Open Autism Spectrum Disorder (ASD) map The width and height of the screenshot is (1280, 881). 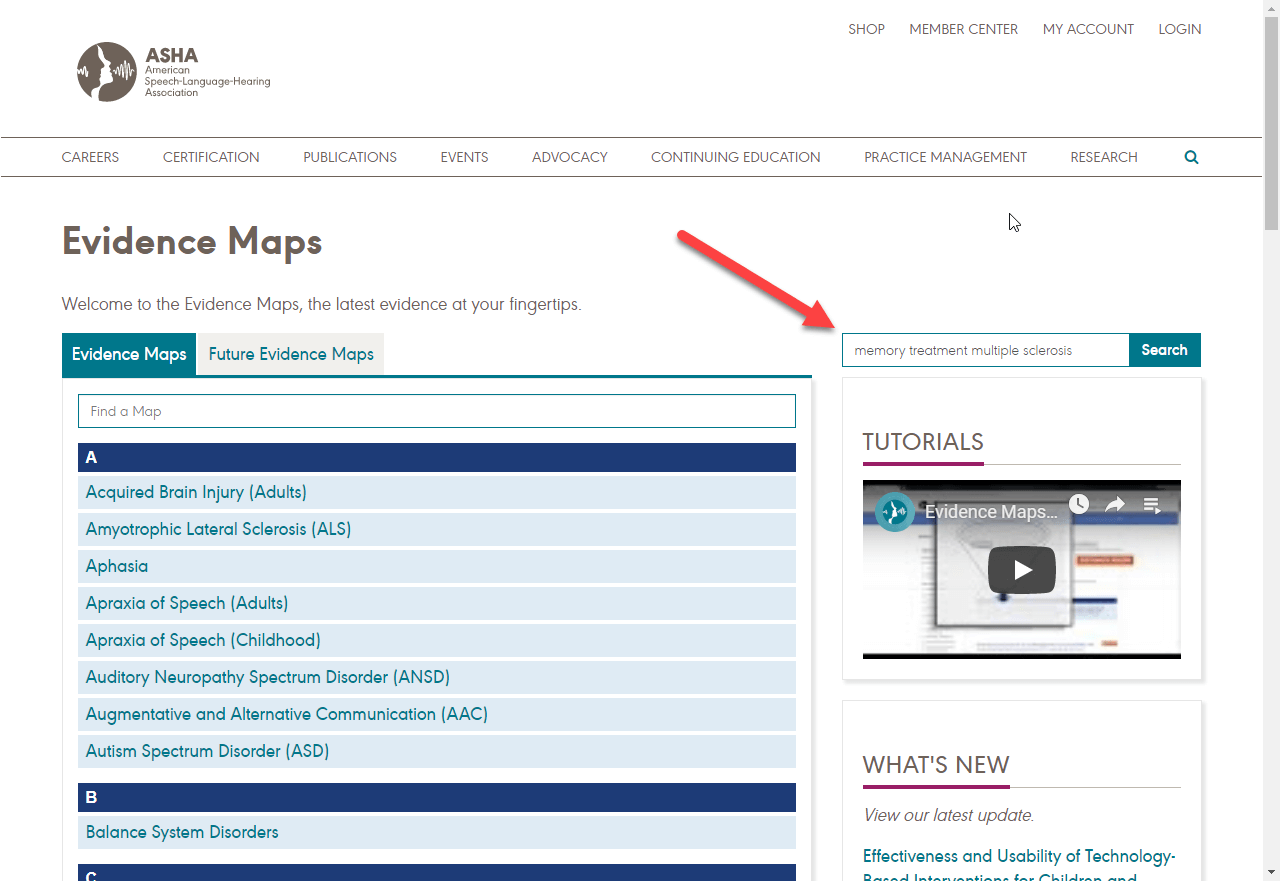tap(207, 751)
